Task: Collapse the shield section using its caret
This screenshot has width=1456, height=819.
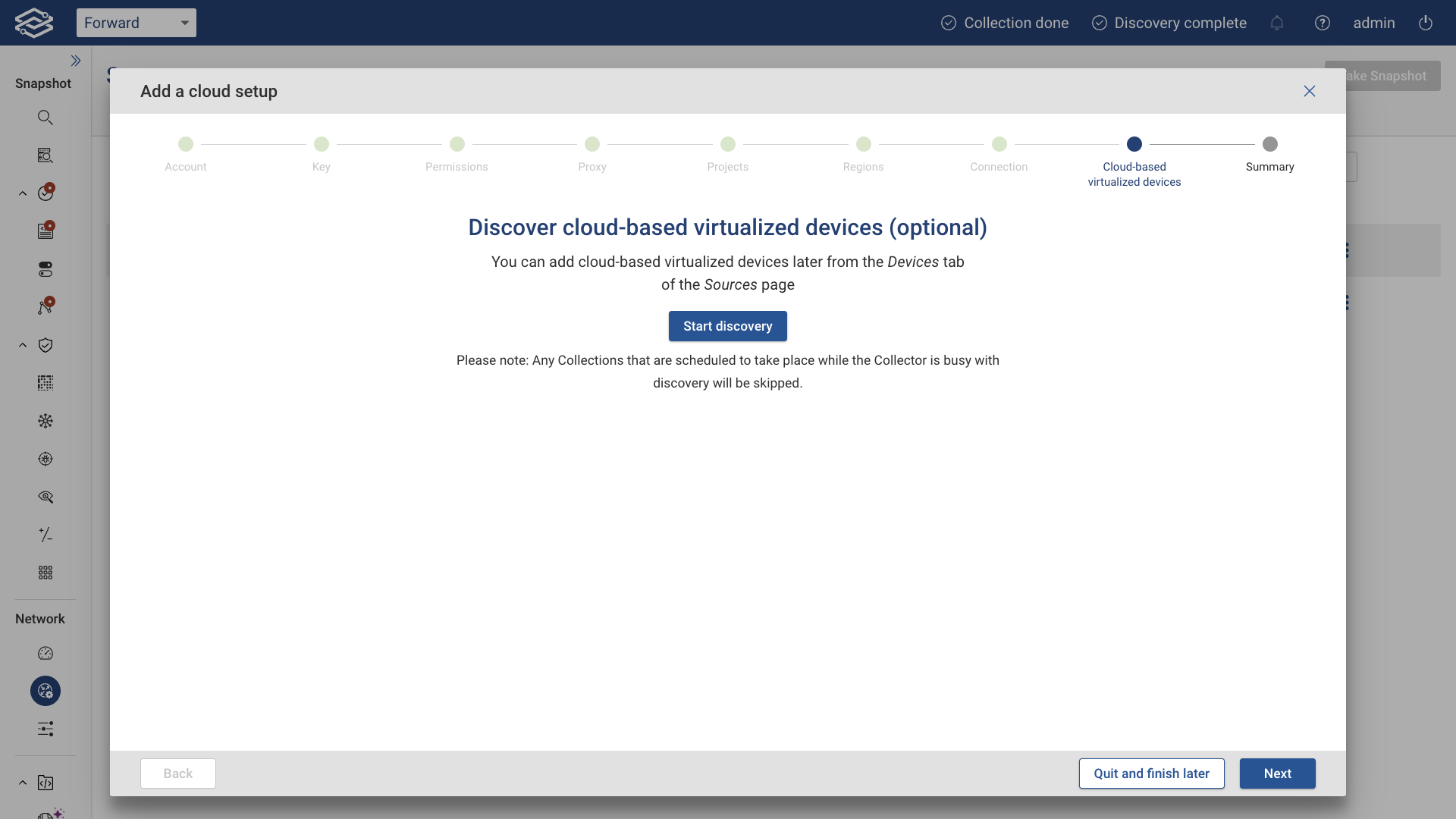Action: coord(22,345)
